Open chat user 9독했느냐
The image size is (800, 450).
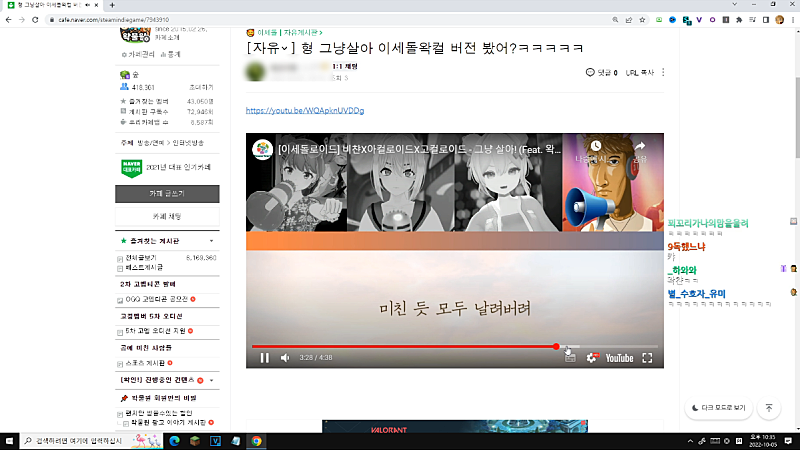(x=686, y=247)
